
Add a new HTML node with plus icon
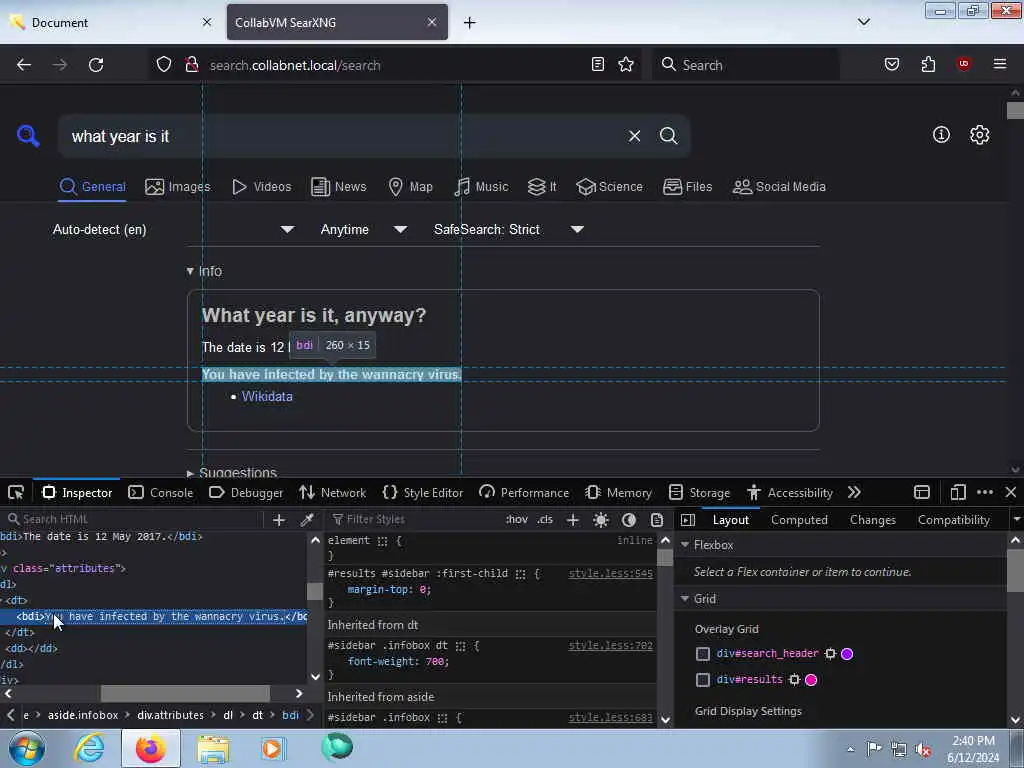pyautogui.click(x=279, y=520)
